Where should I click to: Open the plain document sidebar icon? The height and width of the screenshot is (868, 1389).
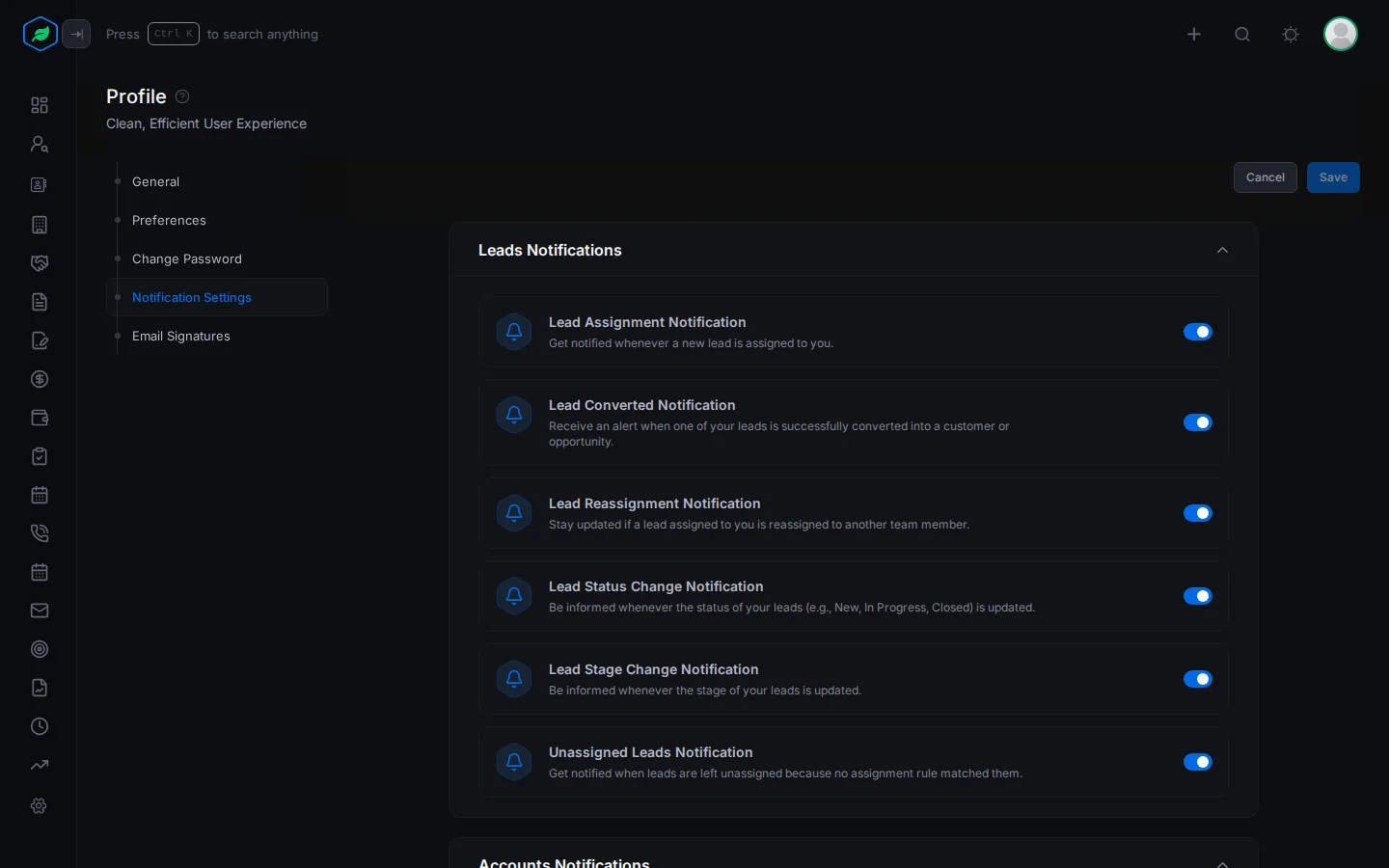pos(40,302)
